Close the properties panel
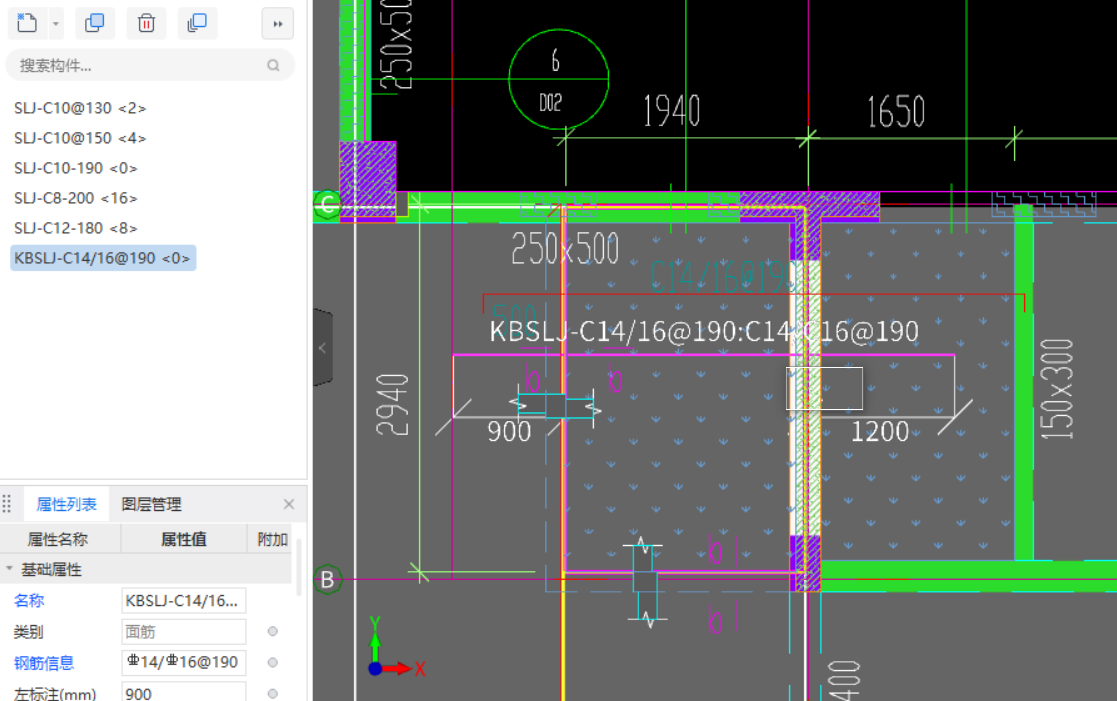The width and height of the screenshot is (1117, 701). point(289,505)
